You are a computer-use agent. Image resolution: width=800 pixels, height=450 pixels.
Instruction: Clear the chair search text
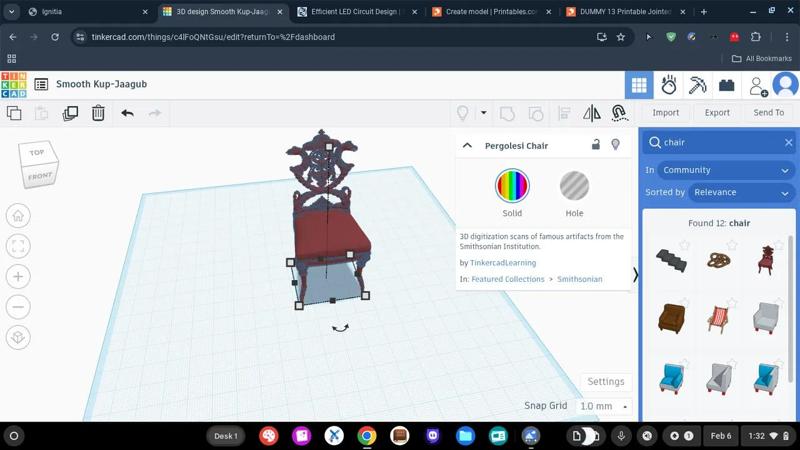(788, 142)
